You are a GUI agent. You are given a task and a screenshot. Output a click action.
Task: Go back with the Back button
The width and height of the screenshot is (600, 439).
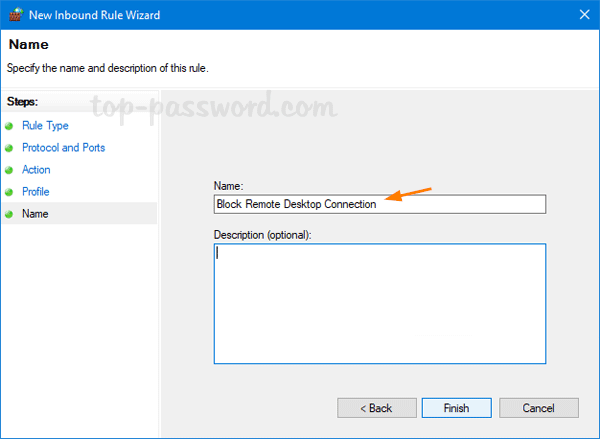point(376,408)
